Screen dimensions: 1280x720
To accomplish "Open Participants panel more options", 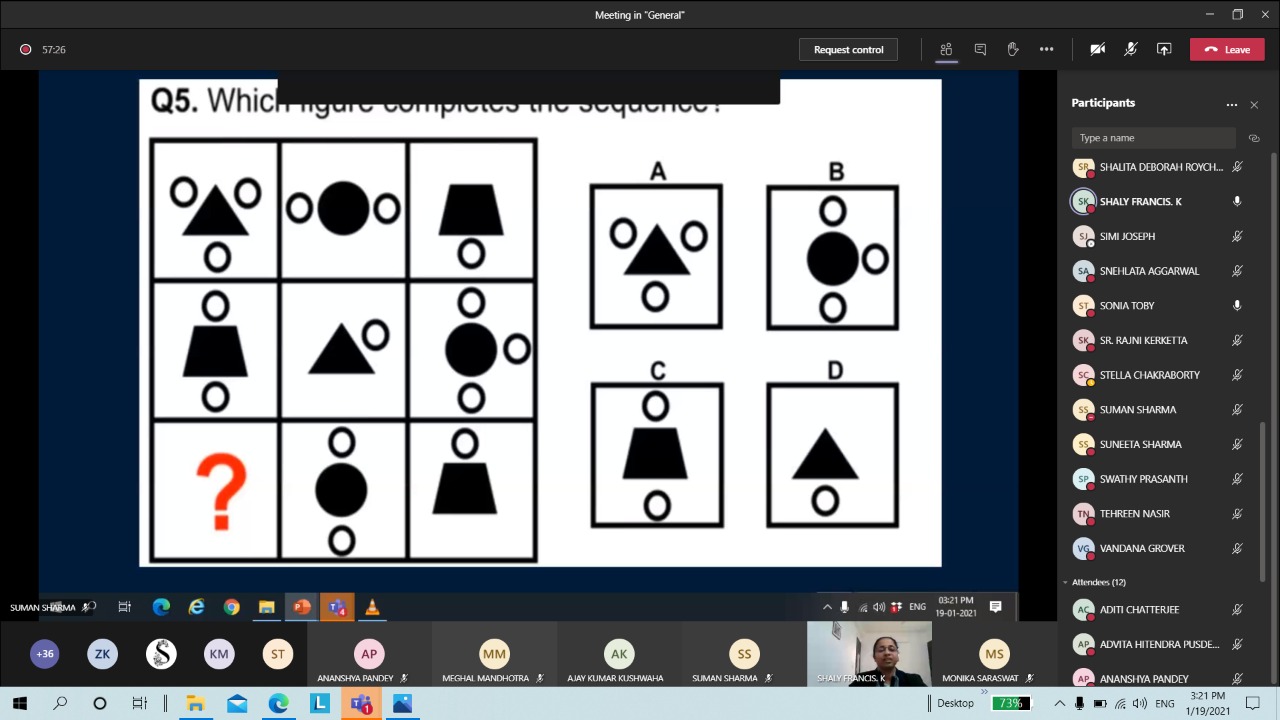I will pyautogui.click(x=1232, y=104).
